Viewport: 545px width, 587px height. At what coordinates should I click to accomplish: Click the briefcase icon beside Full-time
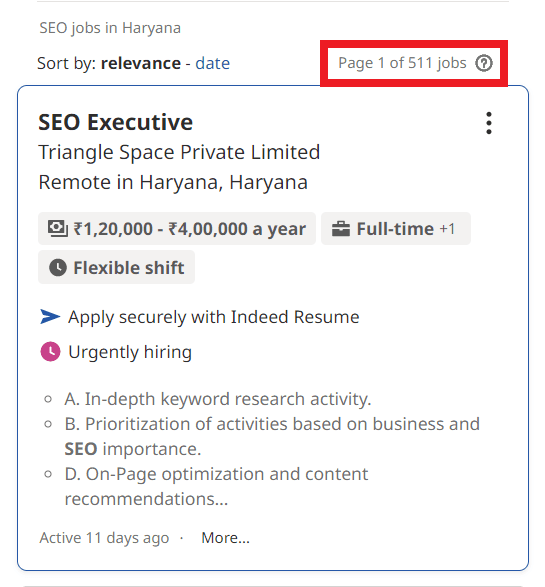[x=341, y=229]
